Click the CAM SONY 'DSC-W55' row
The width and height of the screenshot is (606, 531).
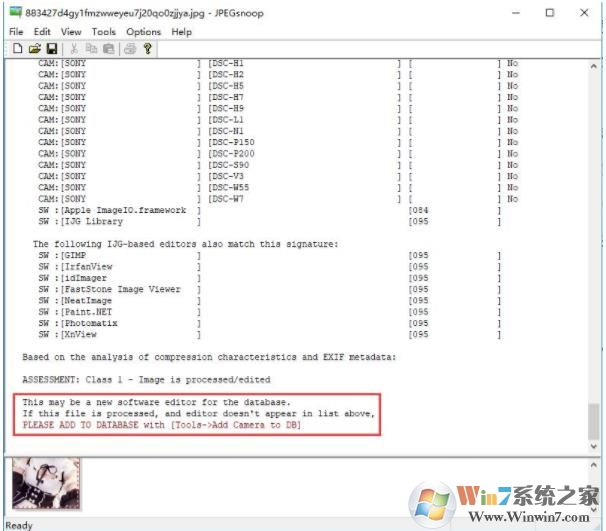(278, 187)
